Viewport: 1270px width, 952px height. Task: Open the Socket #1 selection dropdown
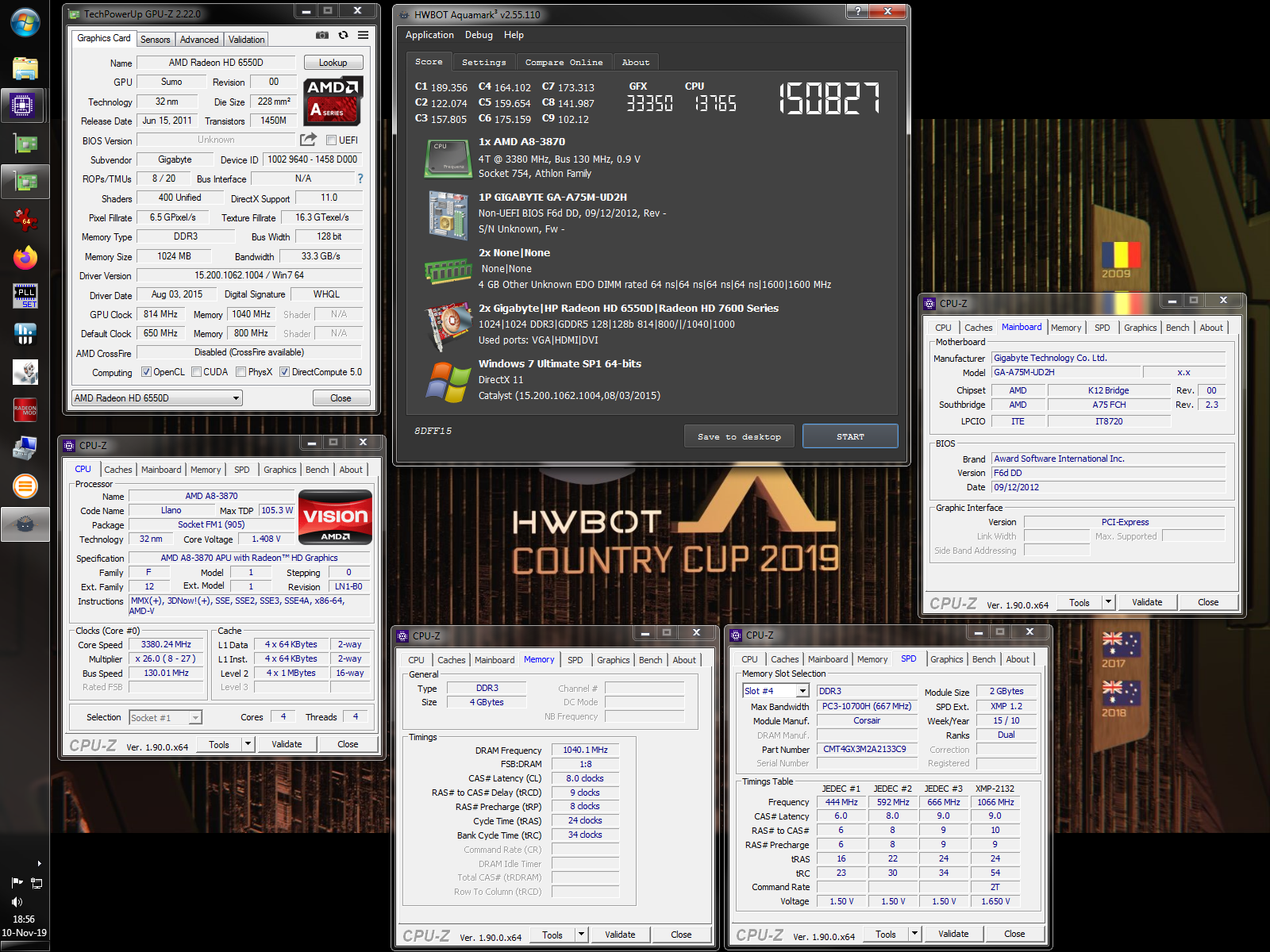click(x=165, y=717)
